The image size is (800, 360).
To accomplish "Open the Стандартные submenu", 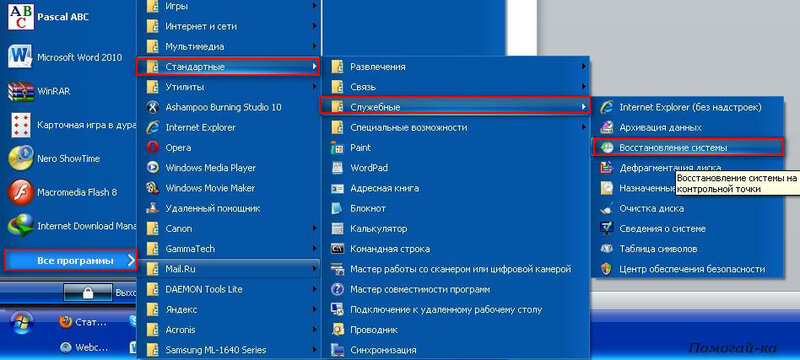I will click(x=228, y=67).
